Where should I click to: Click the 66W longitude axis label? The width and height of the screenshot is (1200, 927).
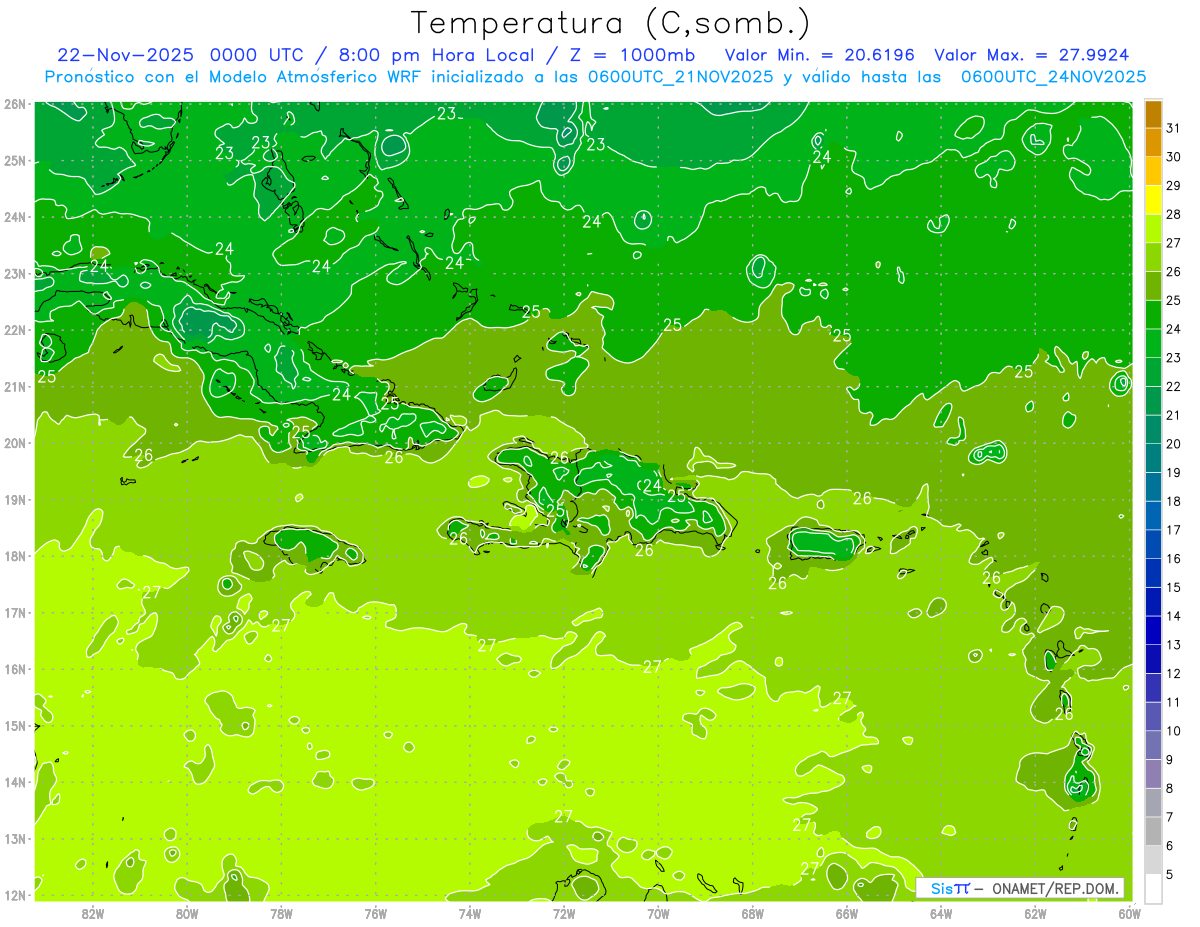coord(846,913)
